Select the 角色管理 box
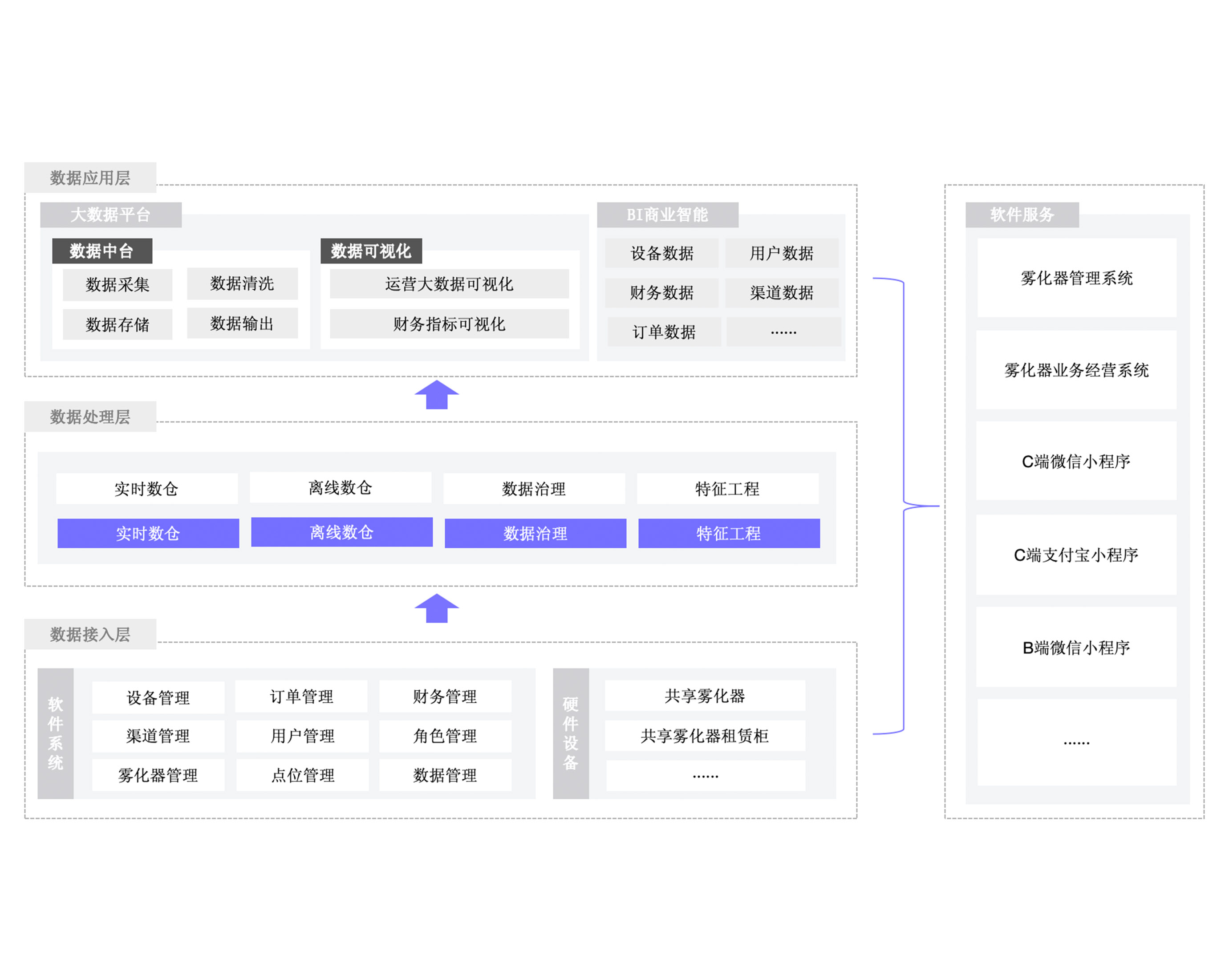1225x980 pixels. [446, 736]
